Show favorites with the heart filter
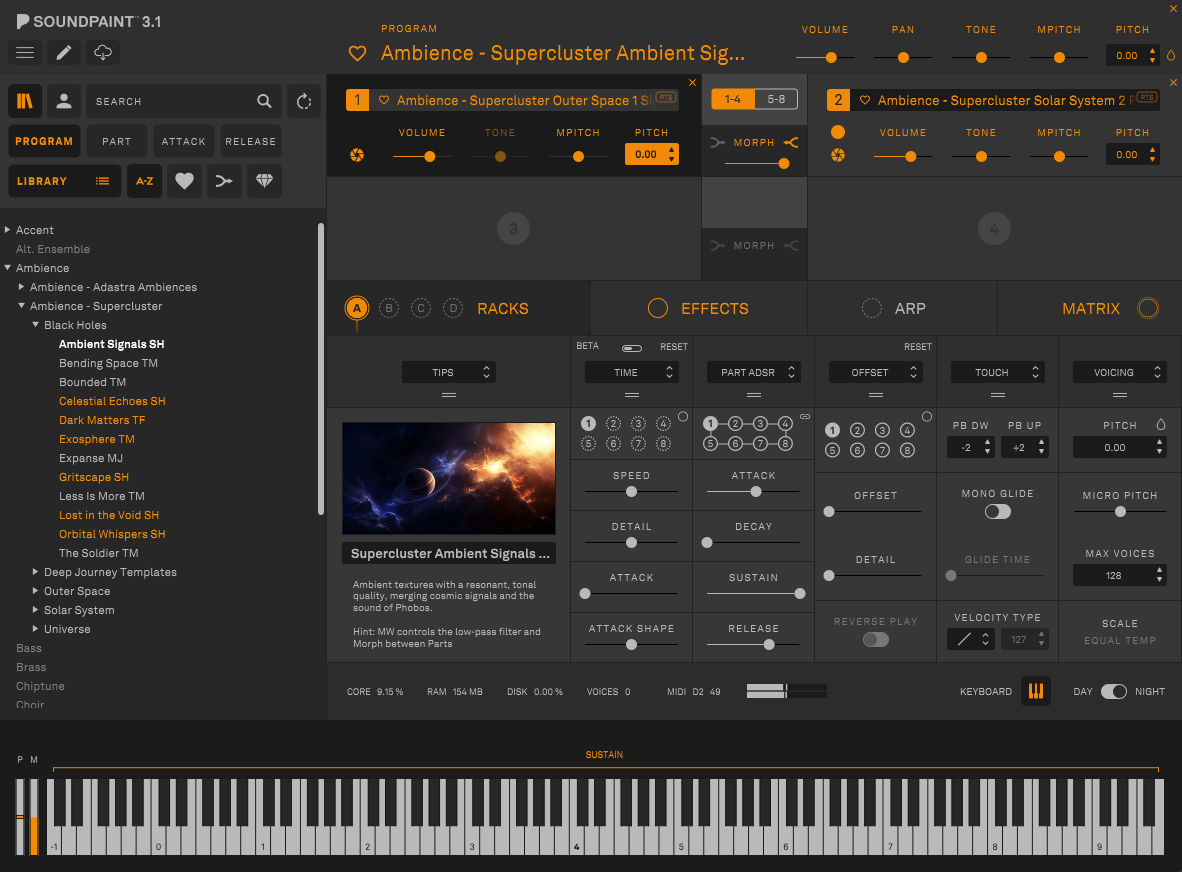Viewport: 1182px width, 872px height. pos(184,181)
